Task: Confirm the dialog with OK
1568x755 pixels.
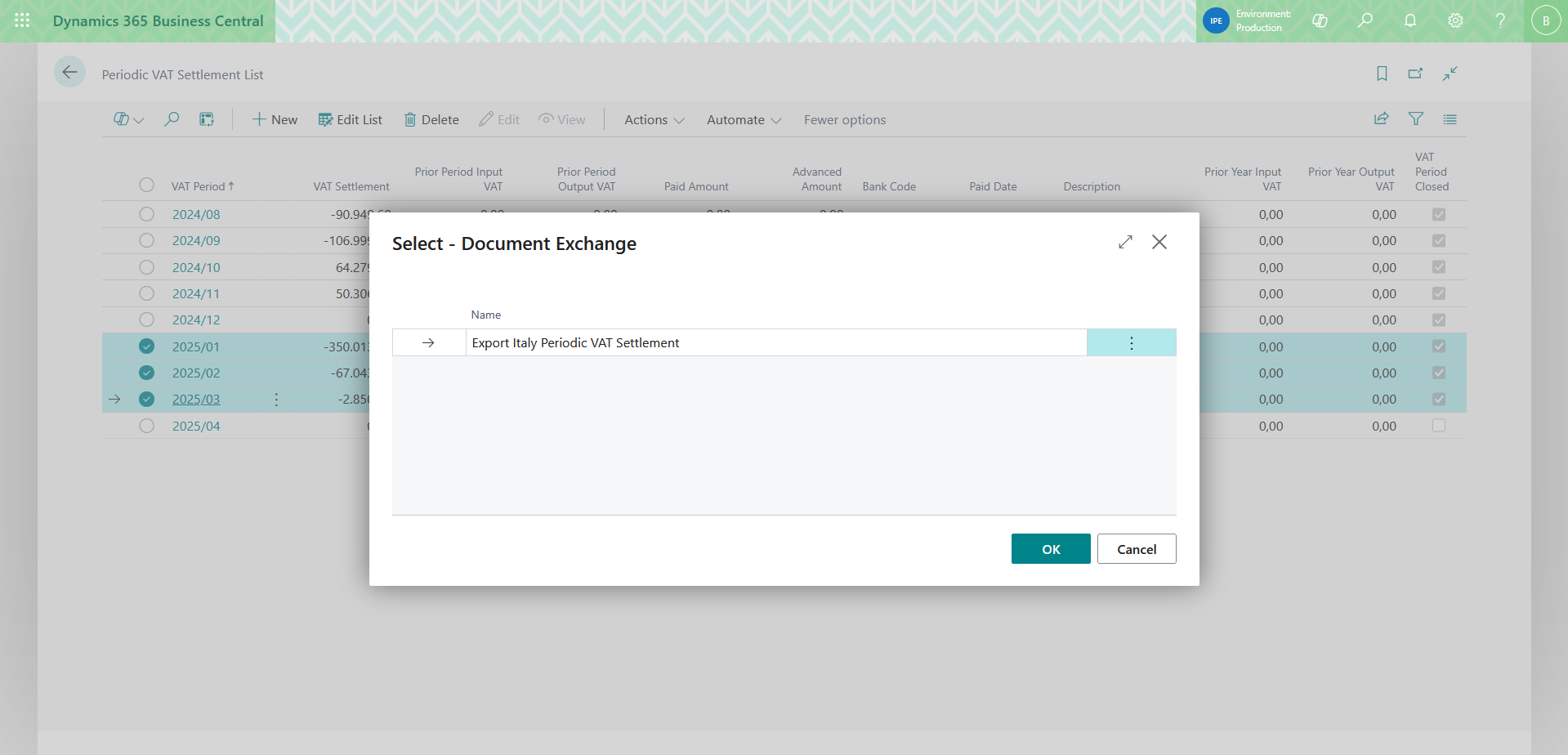Action: coord(1051,549)
